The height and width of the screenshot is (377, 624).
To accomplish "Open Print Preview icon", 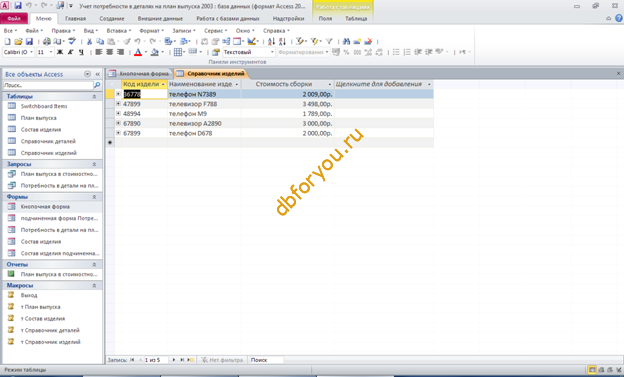I will click(x=57, y=41).
